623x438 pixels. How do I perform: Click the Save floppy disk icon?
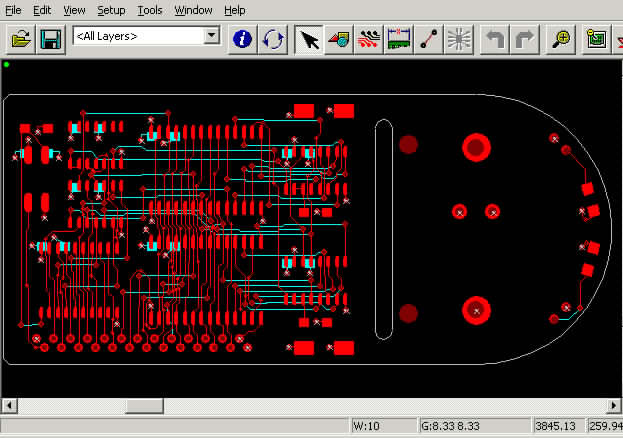click(x=50, y=39)
